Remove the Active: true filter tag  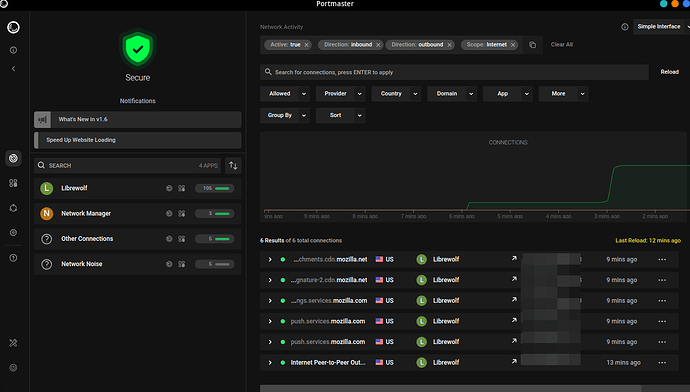click(x=307, y=45)
